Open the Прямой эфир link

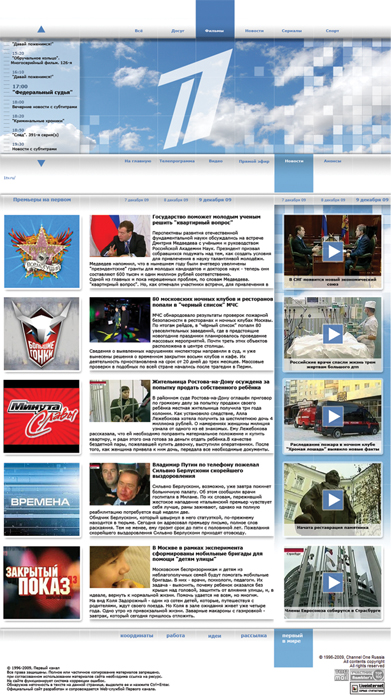pos(254,161)
